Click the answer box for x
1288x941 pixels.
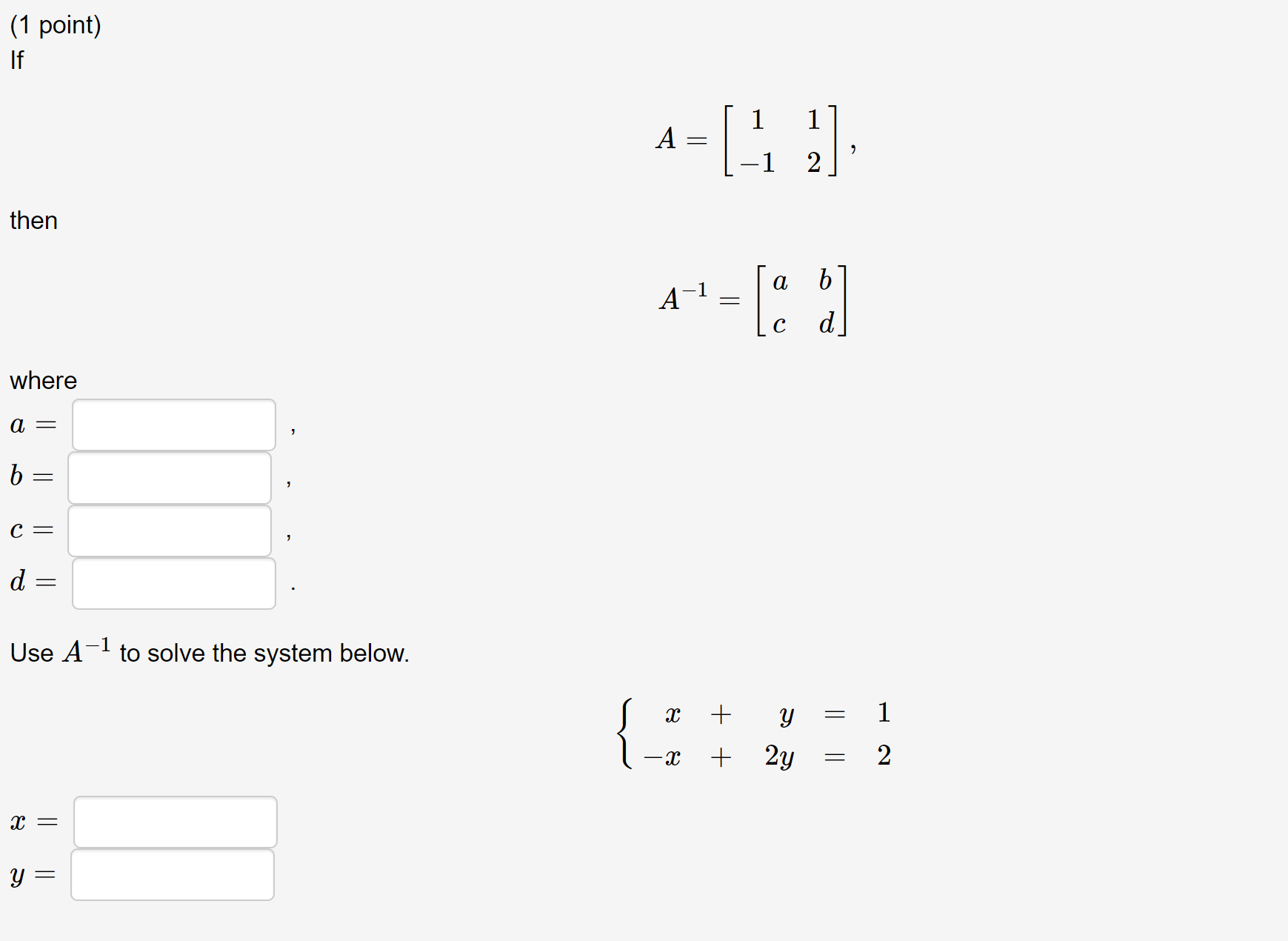(175, 821)
